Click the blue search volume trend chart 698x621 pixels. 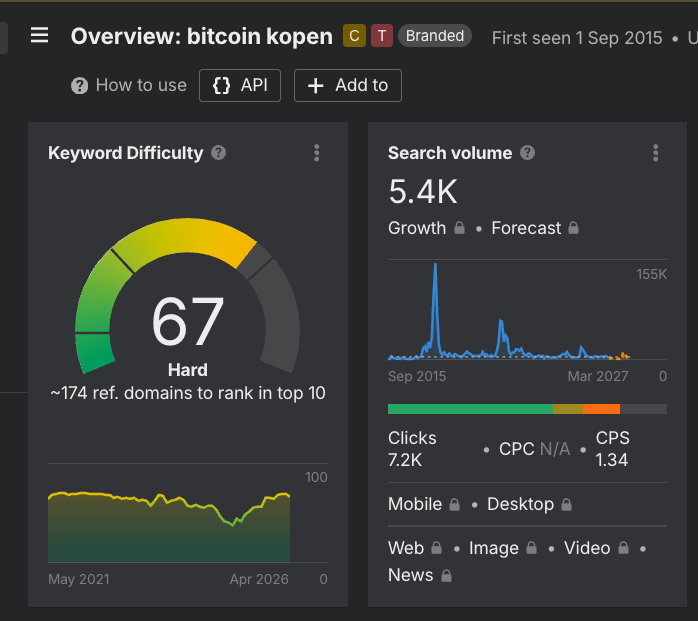pyautogui.click(x=508, y=311)
